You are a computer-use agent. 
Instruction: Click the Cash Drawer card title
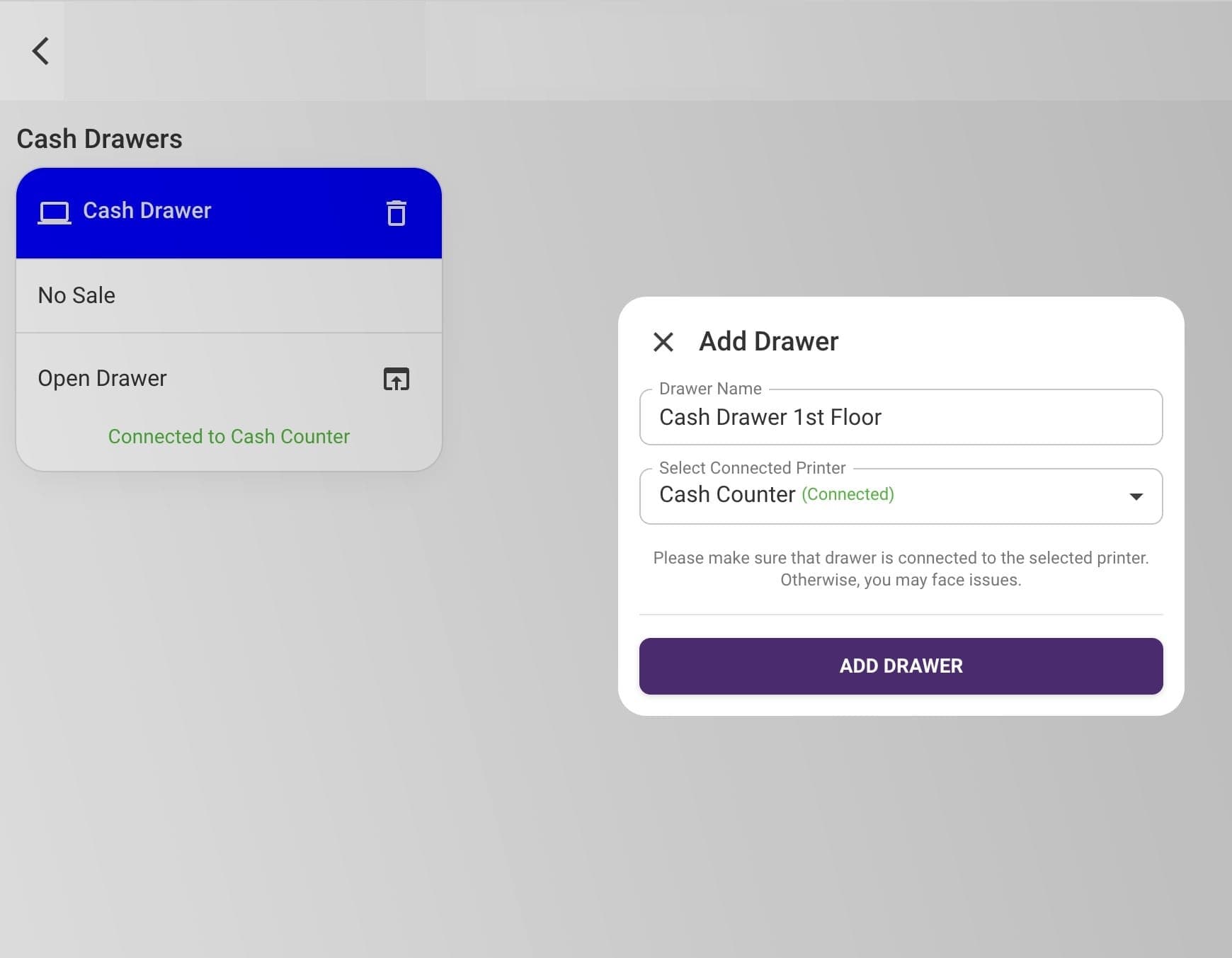pyautogui.click(x=147, y=210)
